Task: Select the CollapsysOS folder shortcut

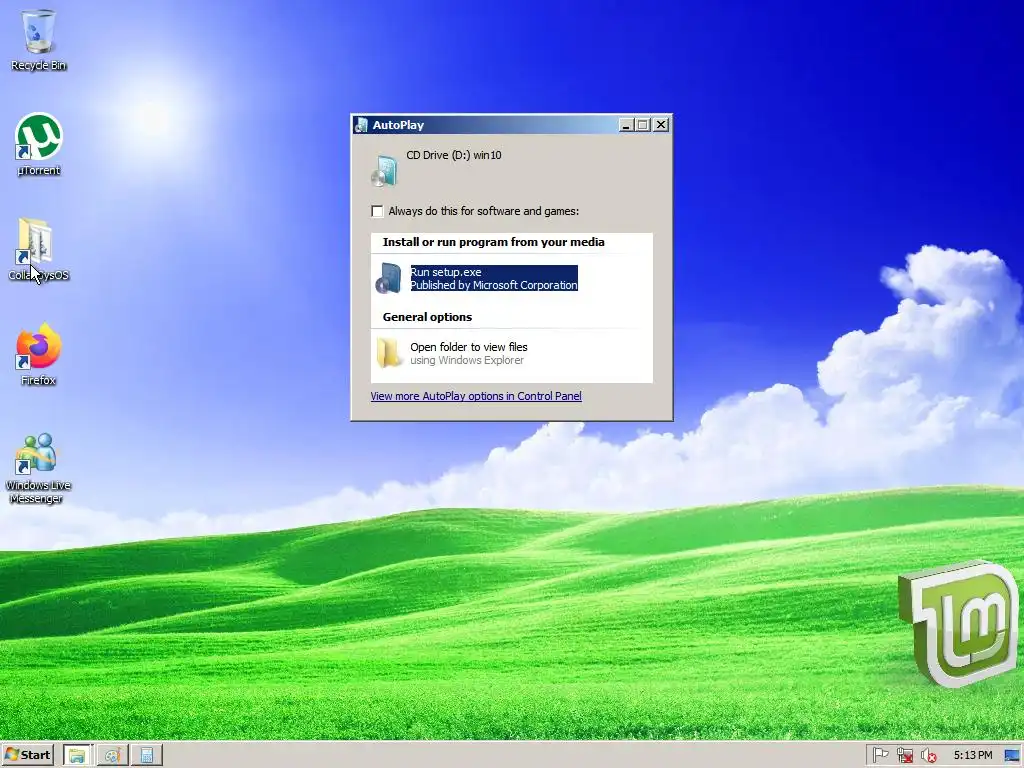Action: pyautogui.click(x=38, y=249)
